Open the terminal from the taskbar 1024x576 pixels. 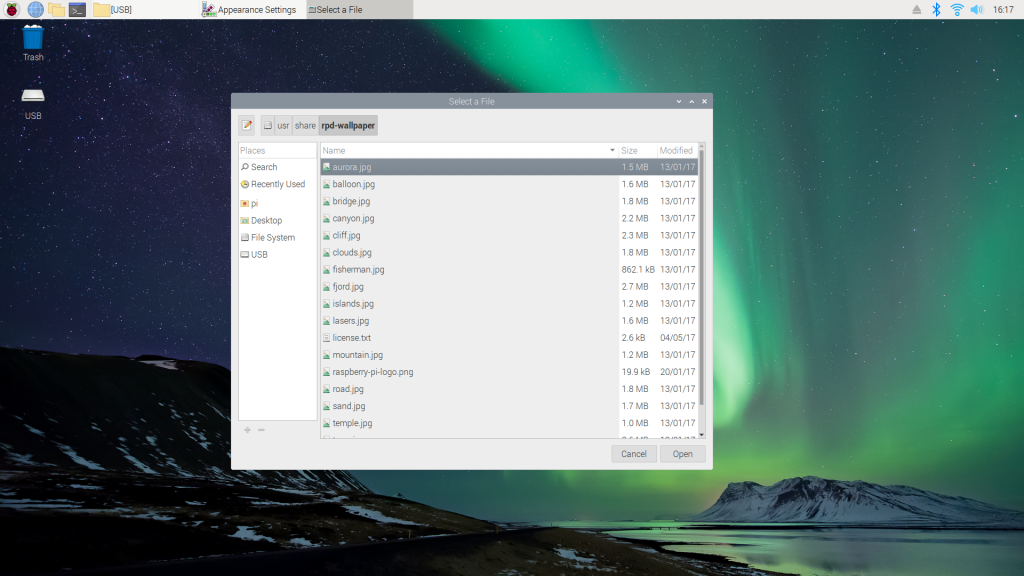[77, 9]
